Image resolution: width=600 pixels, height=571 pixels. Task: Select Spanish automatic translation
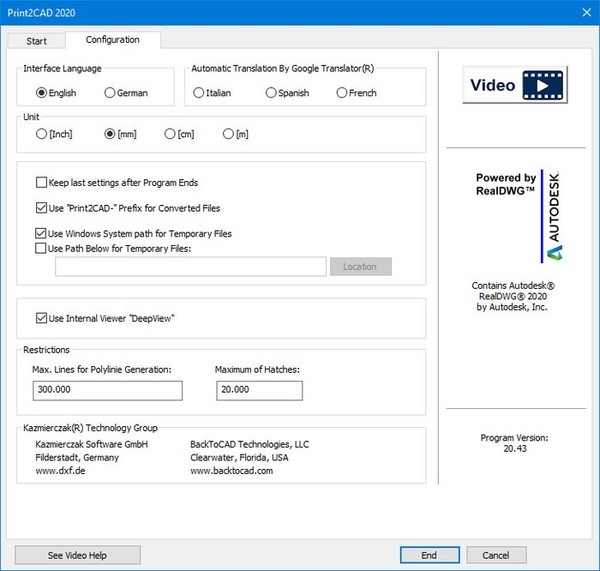click(271, 93)
